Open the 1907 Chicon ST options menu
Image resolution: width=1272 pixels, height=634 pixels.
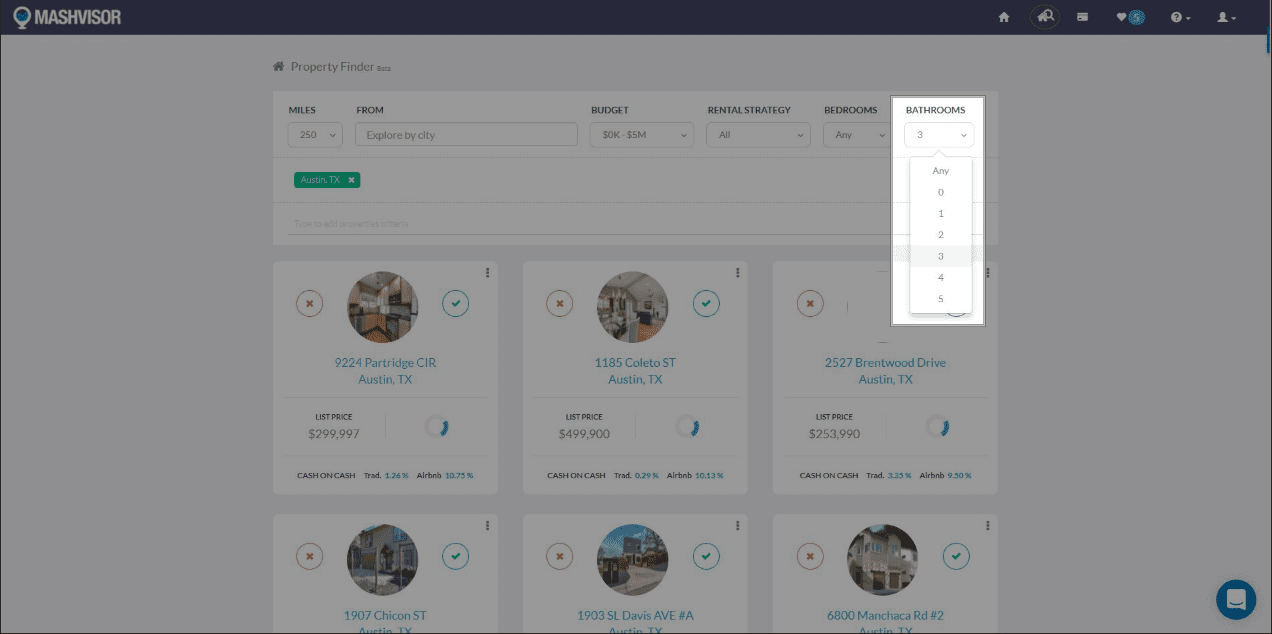(x=487, y=524)
